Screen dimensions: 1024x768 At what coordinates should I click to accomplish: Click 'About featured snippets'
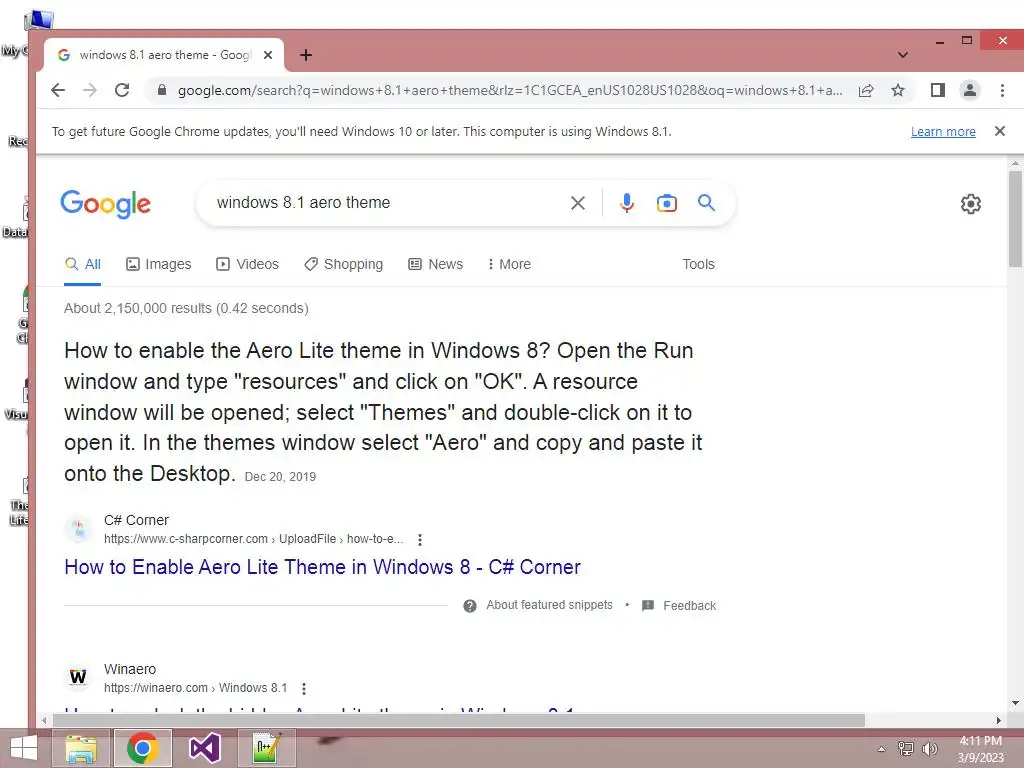click(x=549, y=605)
